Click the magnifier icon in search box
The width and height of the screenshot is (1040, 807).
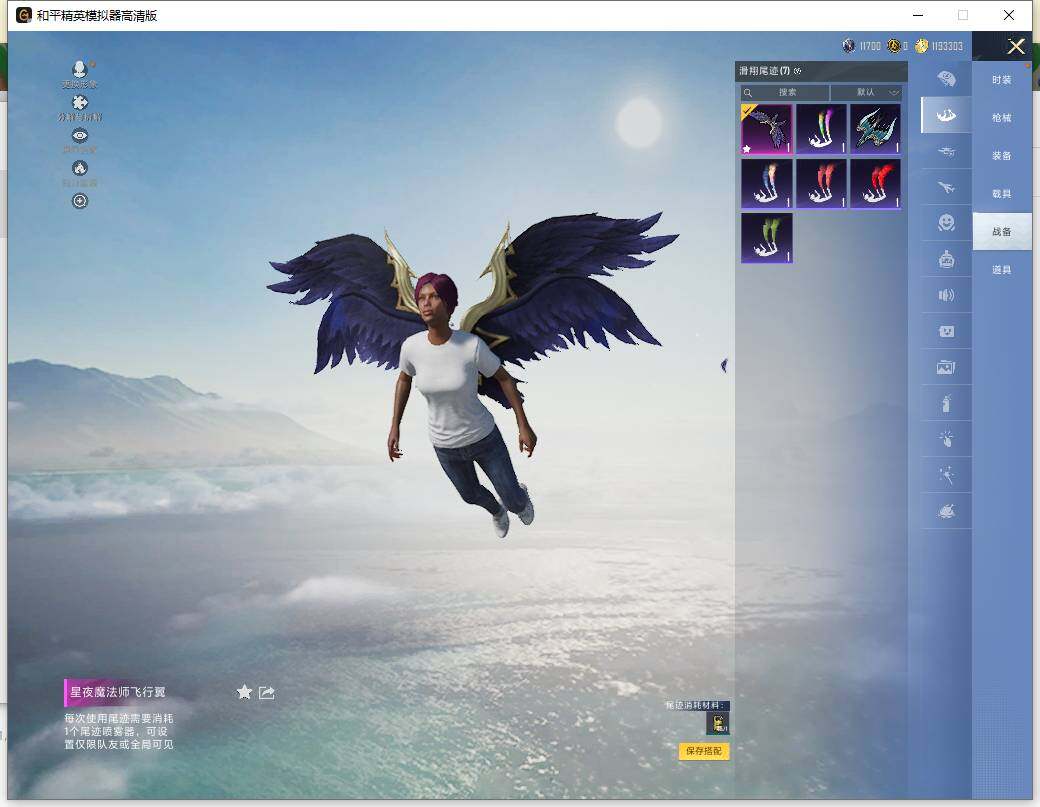point(748,93)
